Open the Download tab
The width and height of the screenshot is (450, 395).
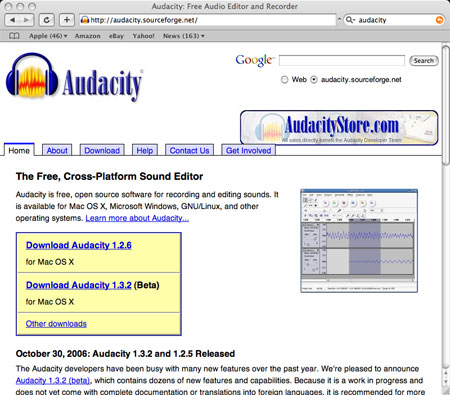pyautogui.click(x=102, y=150)
